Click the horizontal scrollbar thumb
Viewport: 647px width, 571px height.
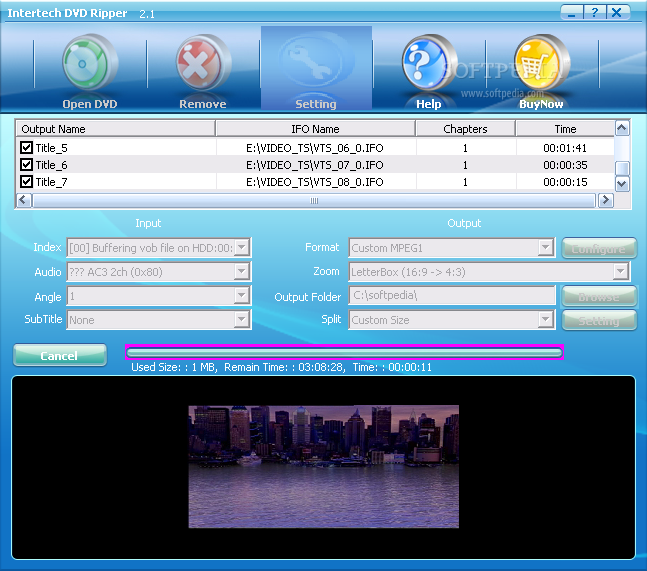coord(314,200)
